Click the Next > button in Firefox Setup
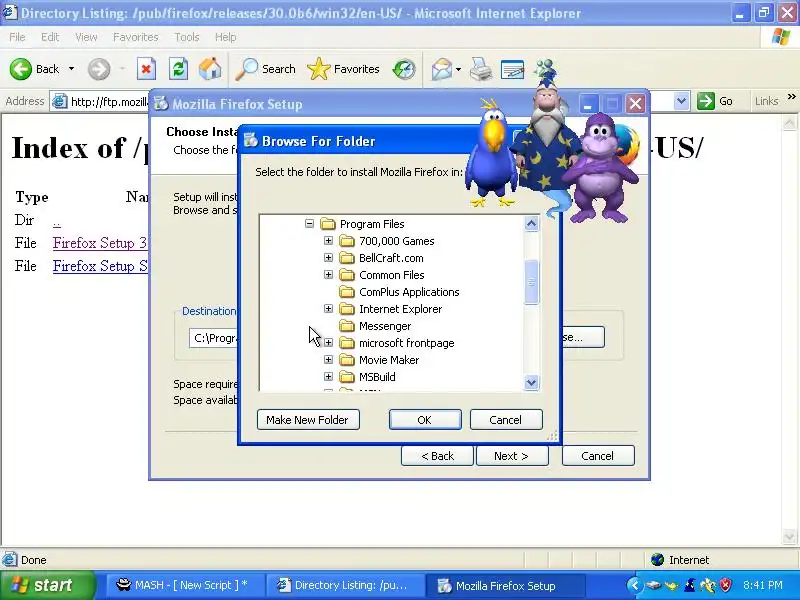Screen dimensions: 800x600 tap(512, 456)
